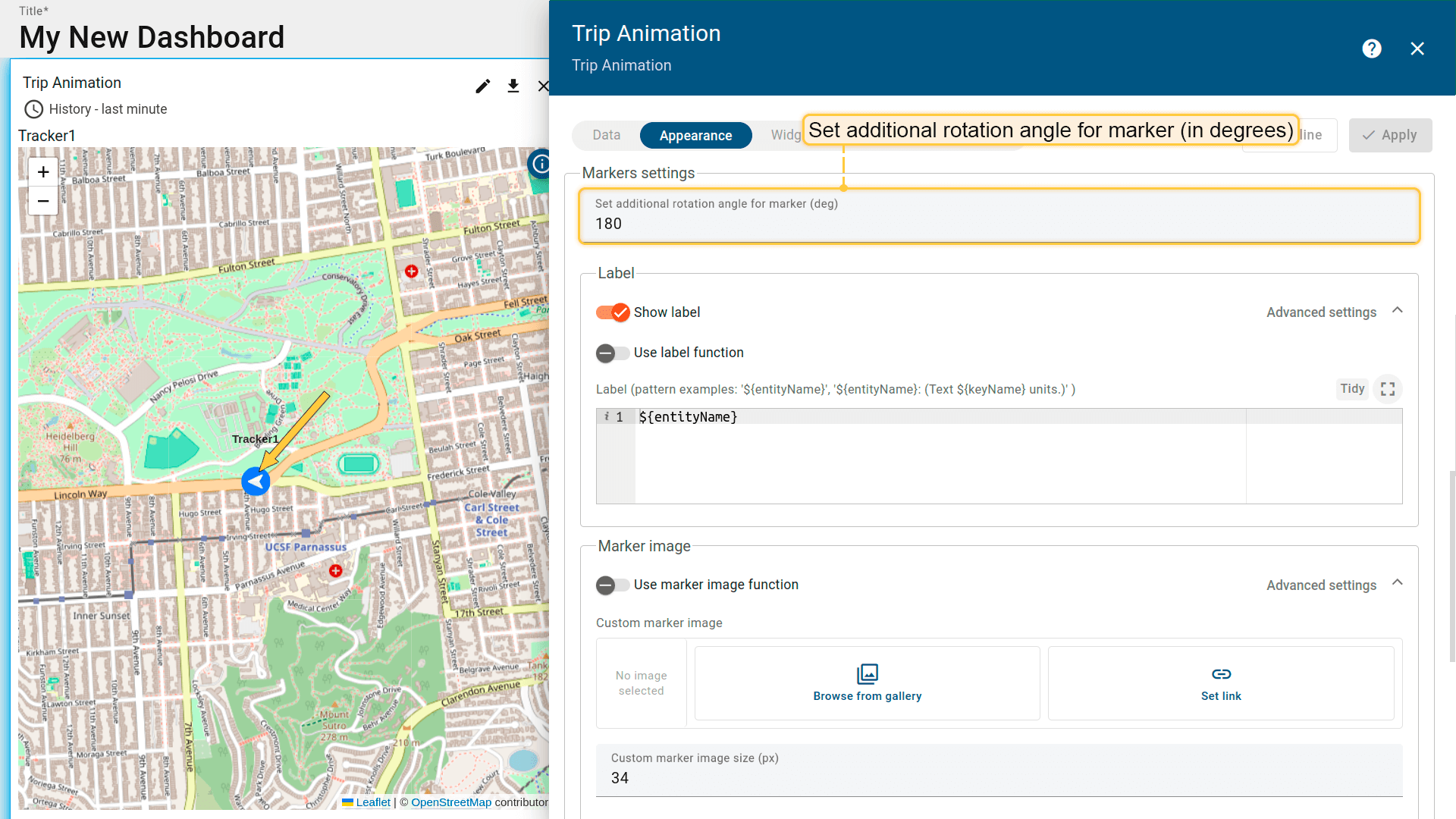Tidy the label code
Viewport: 1456px width, 819px height.
point(1352,389)
